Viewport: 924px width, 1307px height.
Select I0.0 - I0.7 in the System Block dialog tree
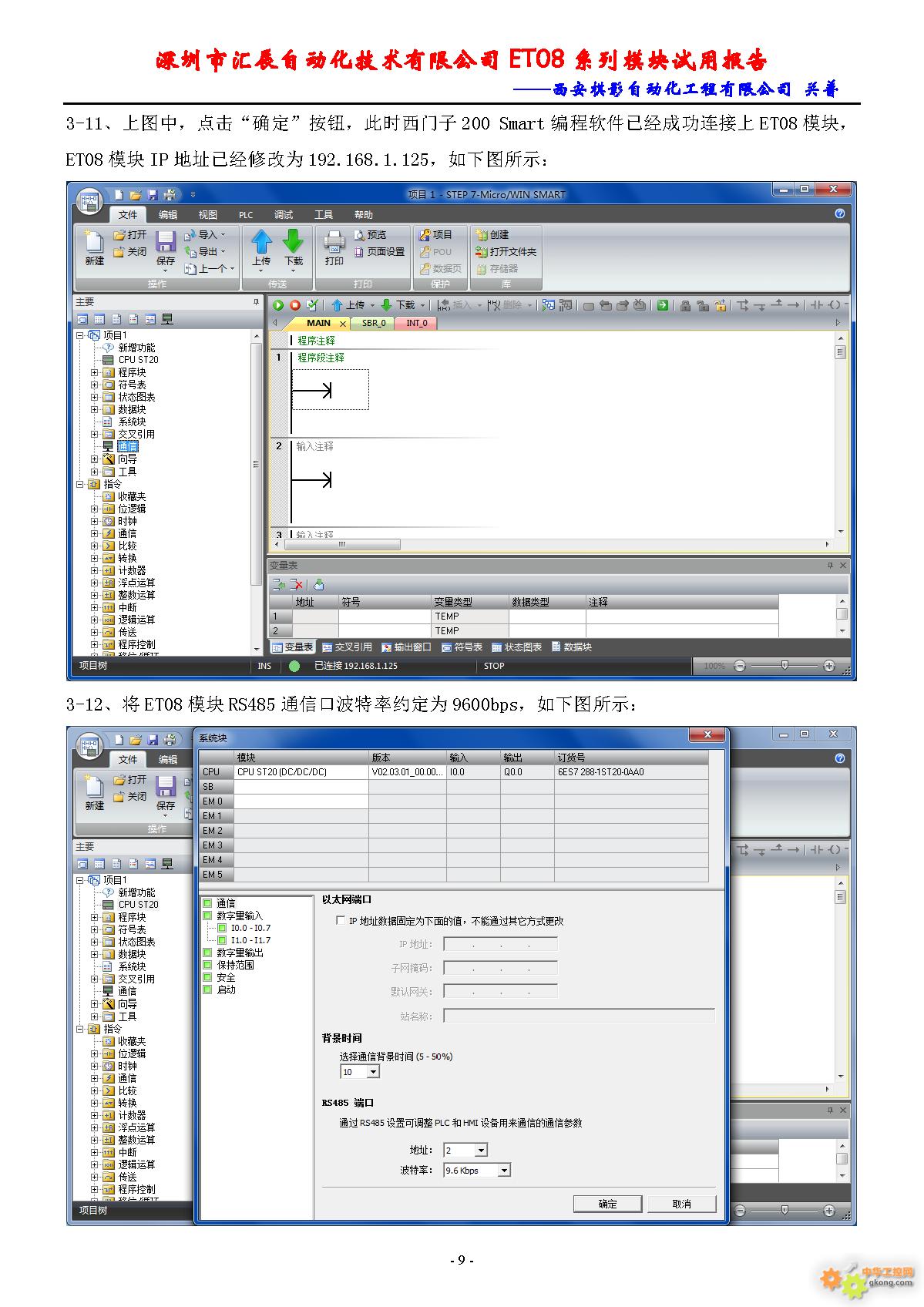click(x=250, y=928)
